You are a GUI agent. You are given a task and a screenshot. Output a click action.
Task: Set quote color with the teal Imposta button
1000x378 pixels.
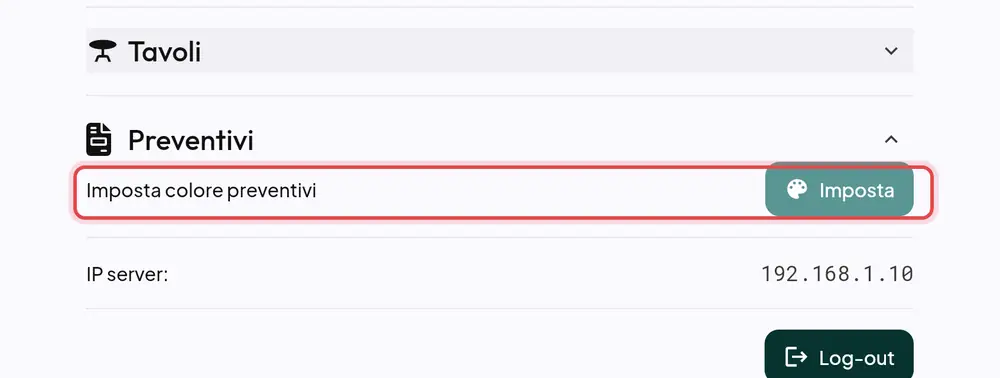coord(839,189)
